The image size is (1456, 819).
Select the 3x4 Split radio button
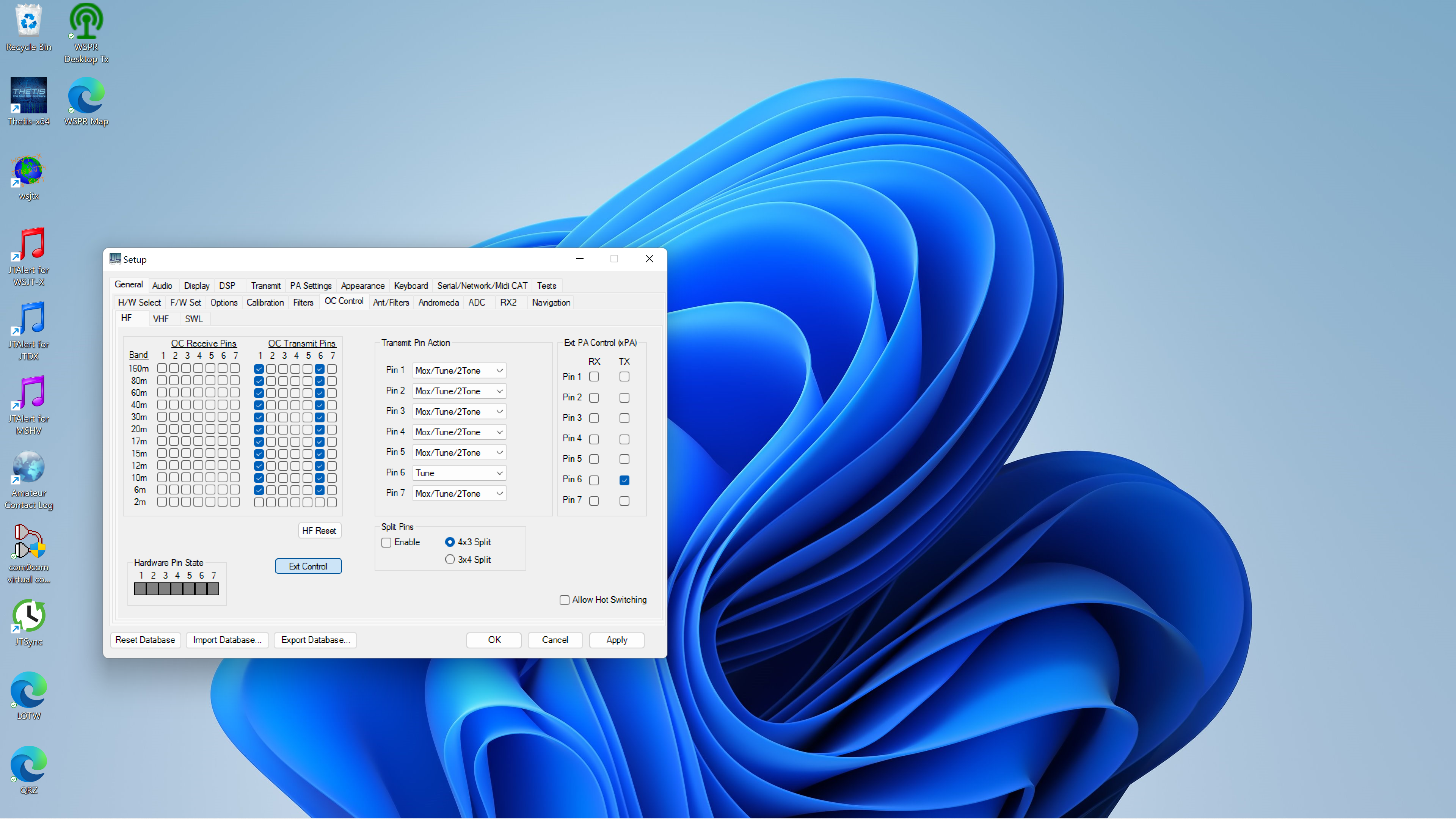[x=450, y=560]
